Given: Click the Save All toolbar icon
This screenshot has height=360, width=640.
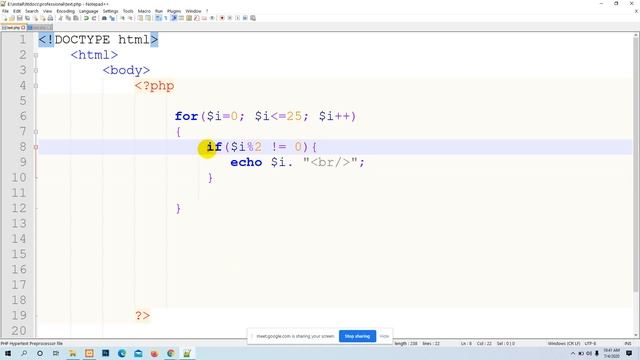Looking at the screenshot, I should click(x=27, y=18).
